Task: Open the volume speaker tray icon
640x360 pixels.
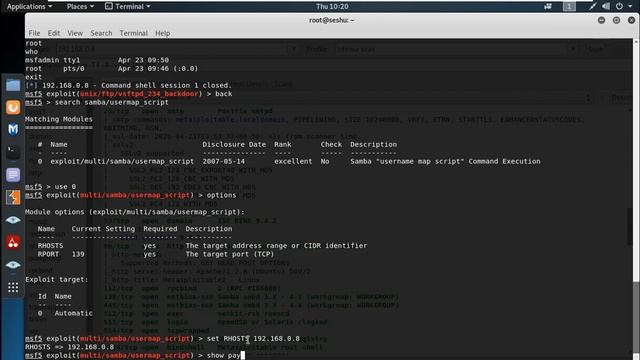Action: click(x=606, y=6)
